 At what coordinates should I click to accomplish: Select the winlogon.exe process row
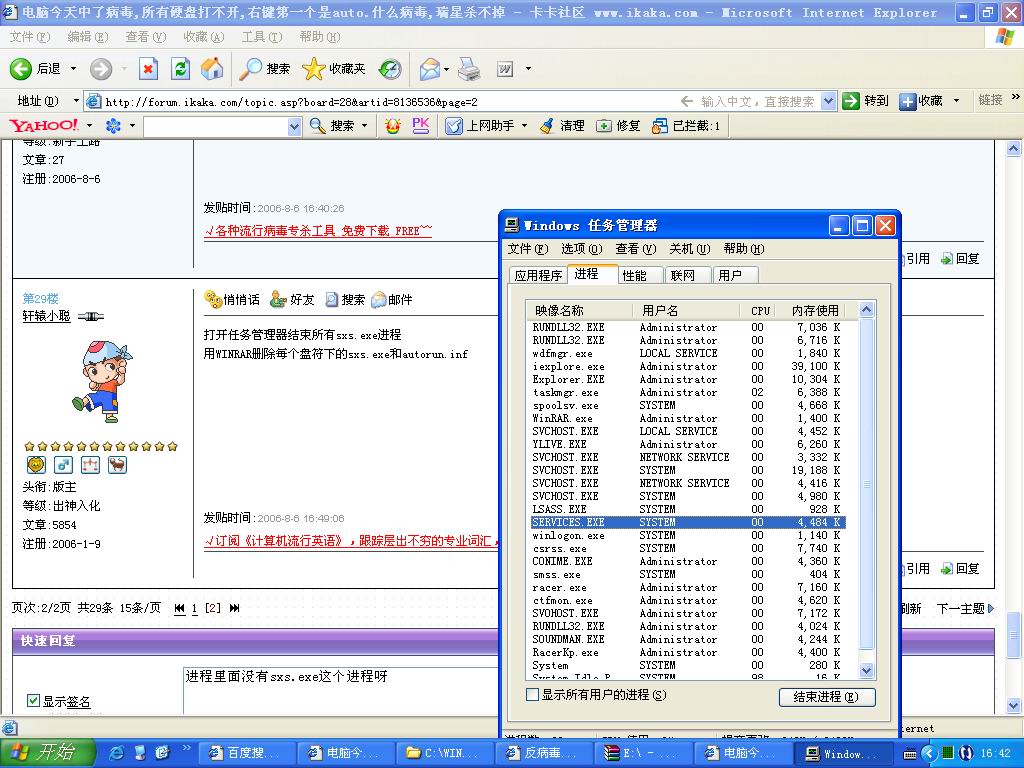tap(568, 535)
